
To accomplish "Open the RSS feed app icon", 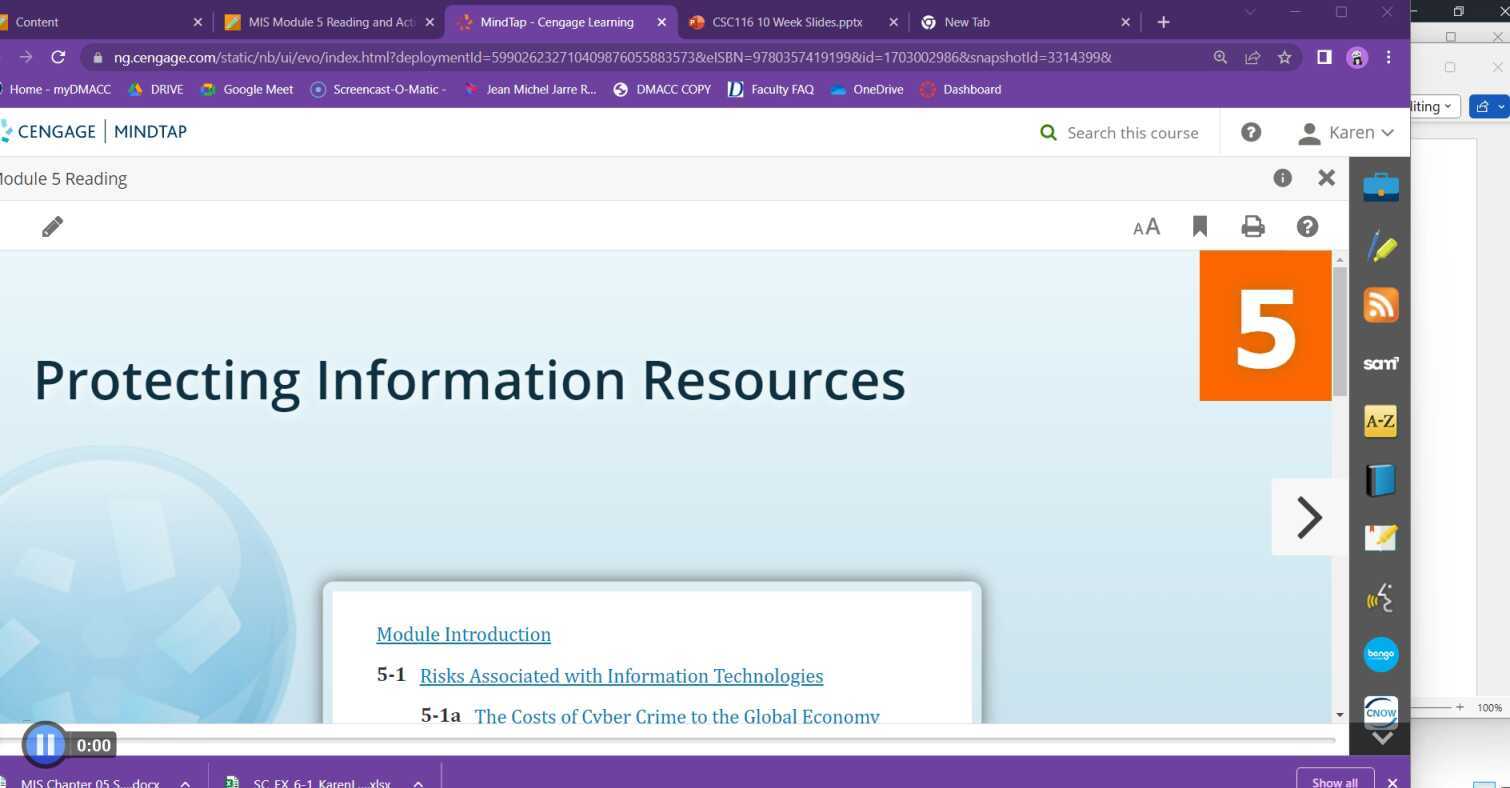I will click(x=1380, y=305).
